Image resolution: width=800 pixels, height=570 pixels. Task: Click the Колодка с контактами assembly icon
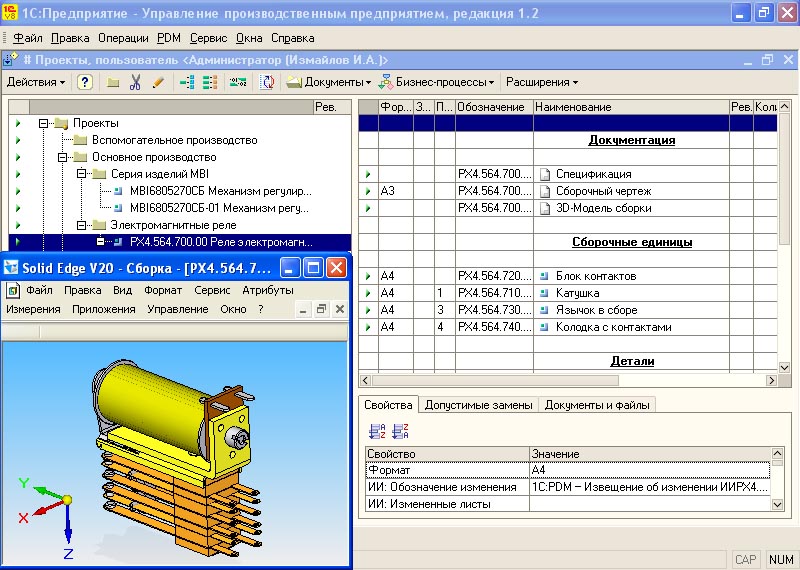coord(544,327)
